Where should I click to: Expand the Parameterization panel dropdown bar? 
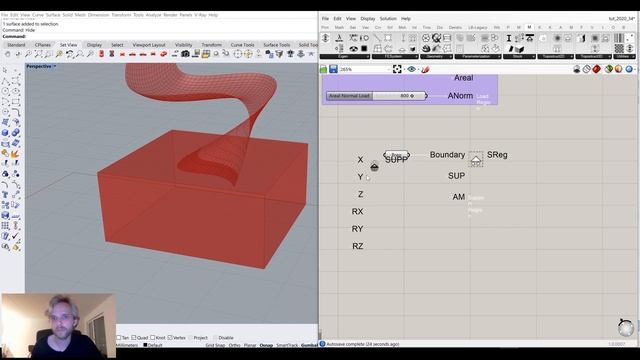pyautogui.click(x=477, y=57)
